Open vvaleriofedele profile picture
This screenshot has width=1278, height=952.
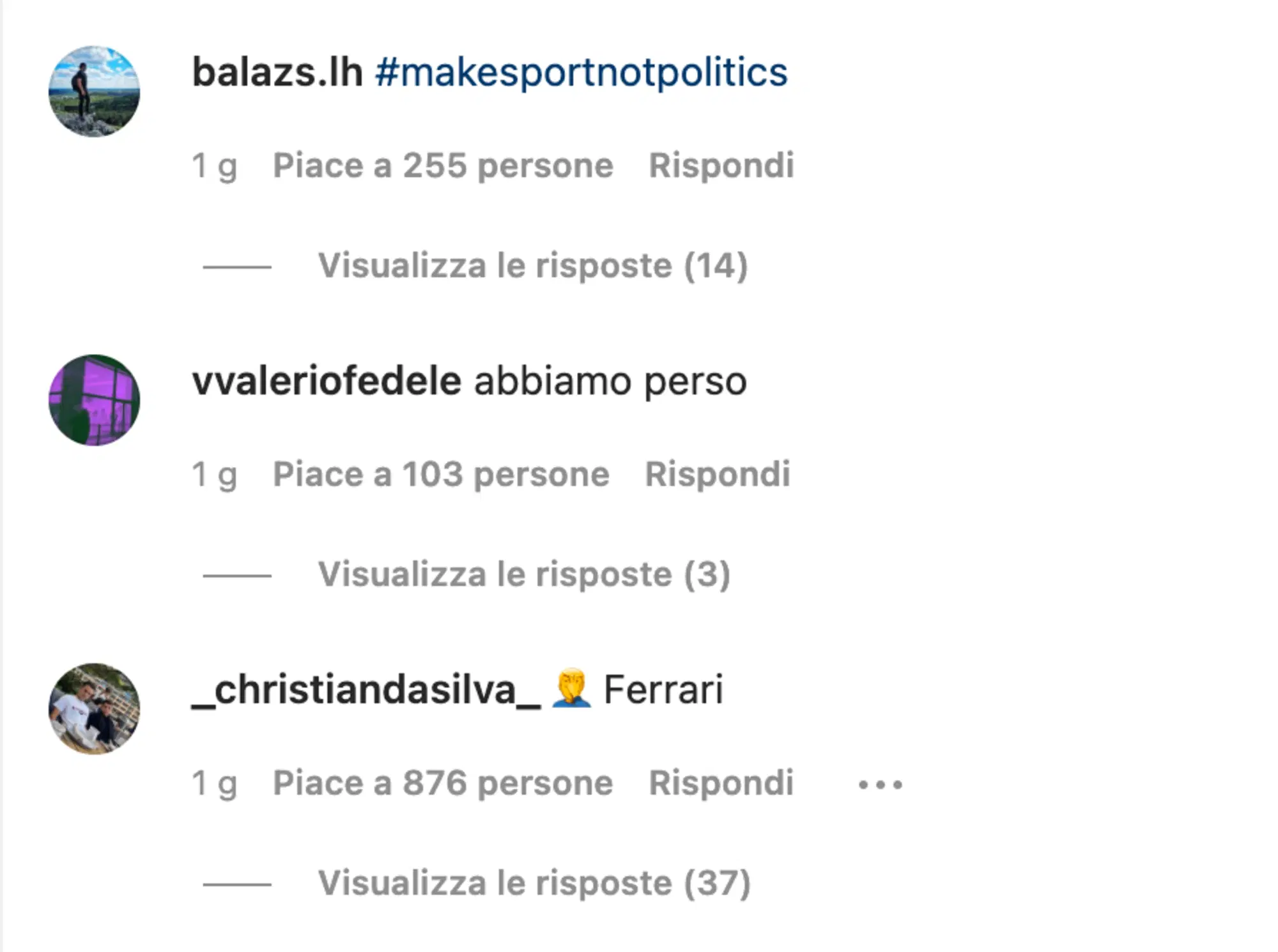[95, 399]
